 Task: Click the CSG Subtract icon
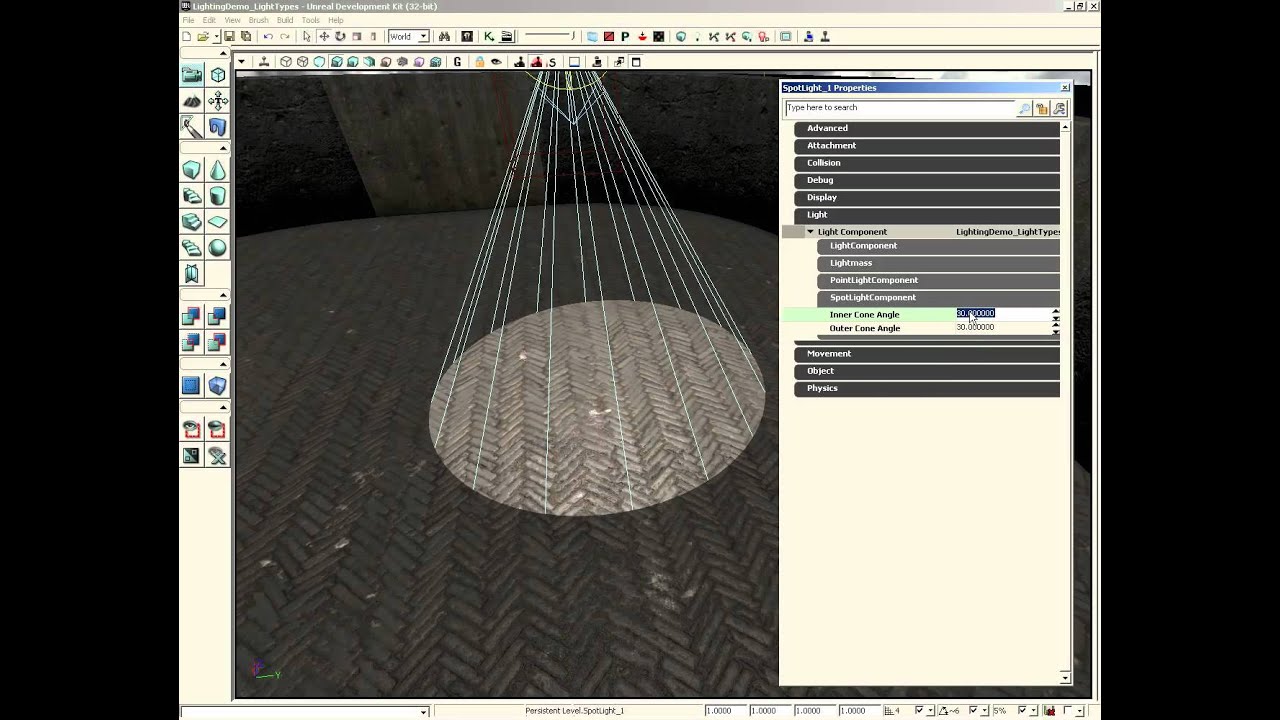pyautogui.click(x=217, y=316)
